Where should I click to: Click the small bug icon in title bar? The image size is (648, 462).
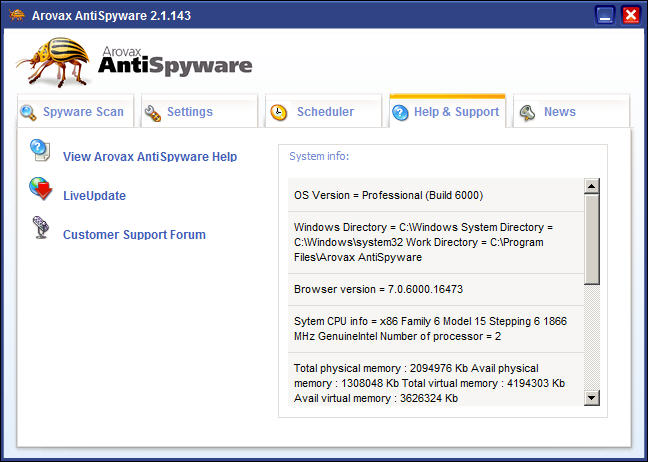coord(17,15)
